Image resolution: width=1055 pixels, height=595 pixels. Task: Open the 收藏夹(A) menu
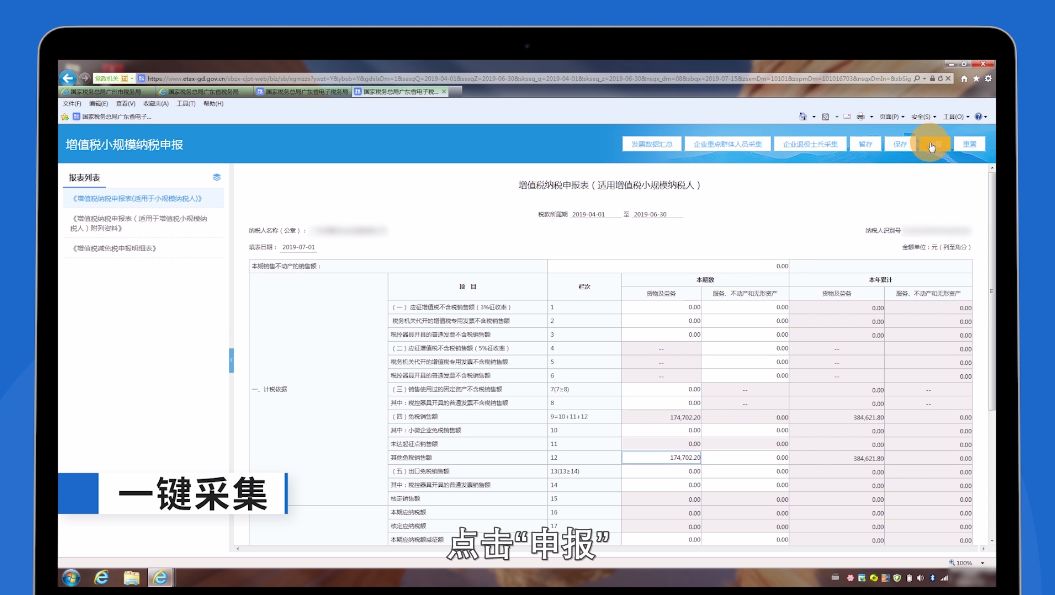click(156, 104)
